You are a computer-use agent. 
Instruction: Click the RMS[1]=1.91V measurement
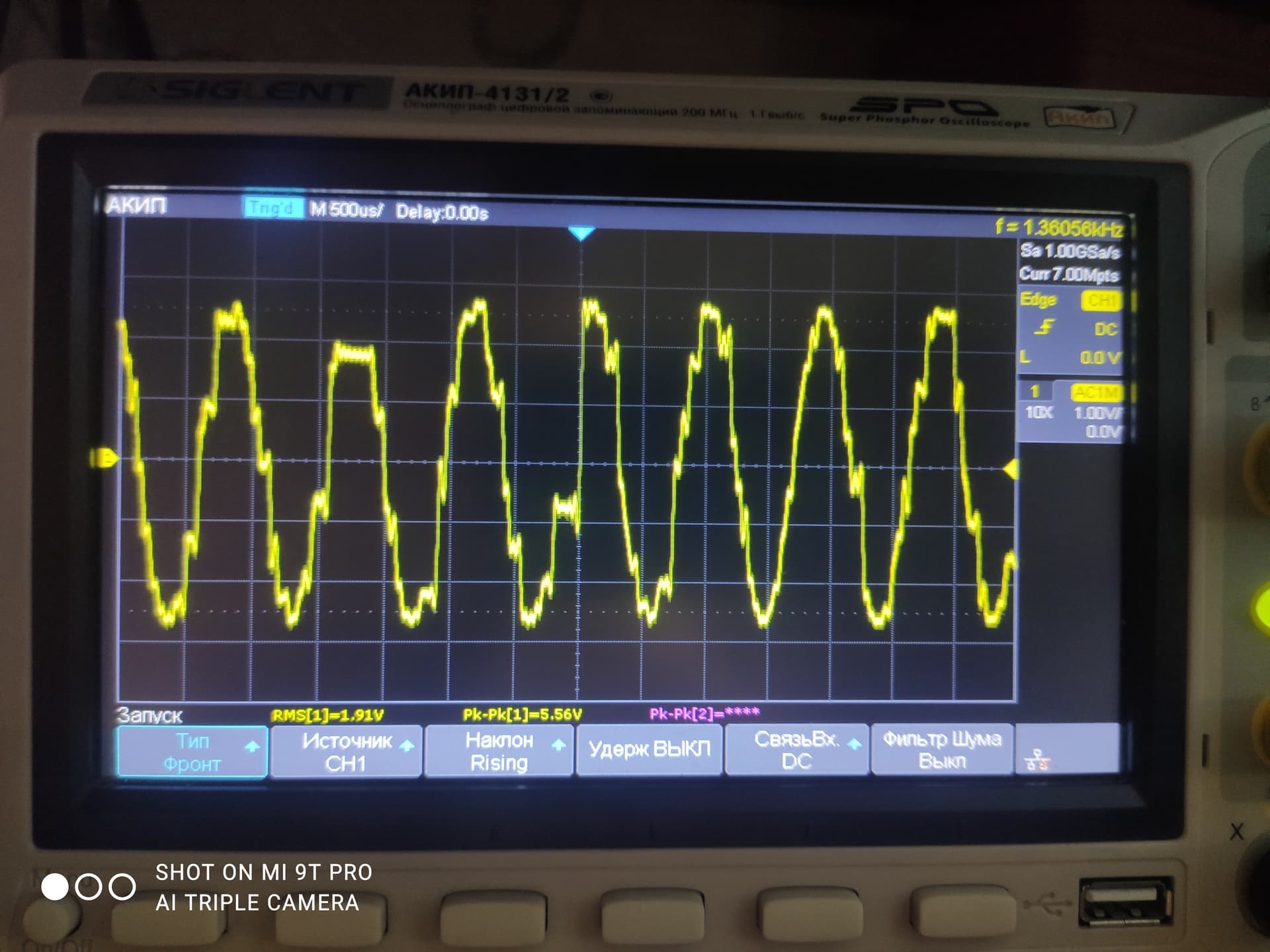tap(327, 715)
